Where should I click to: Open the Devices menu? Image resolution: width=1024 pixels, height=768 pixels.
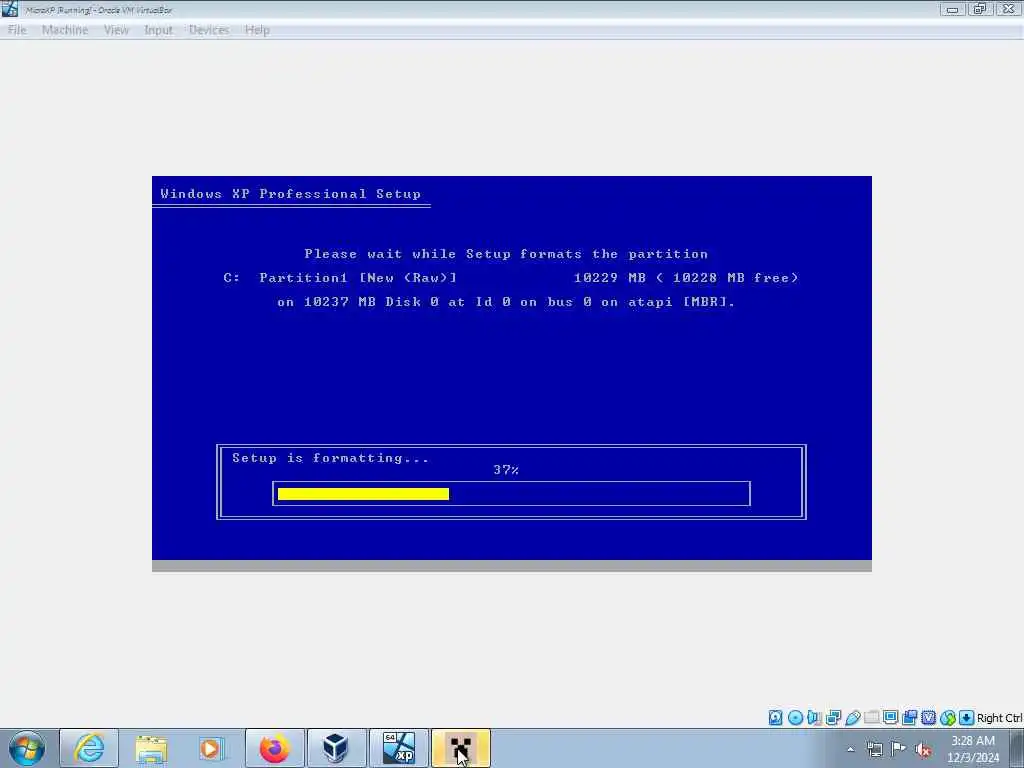209,30
